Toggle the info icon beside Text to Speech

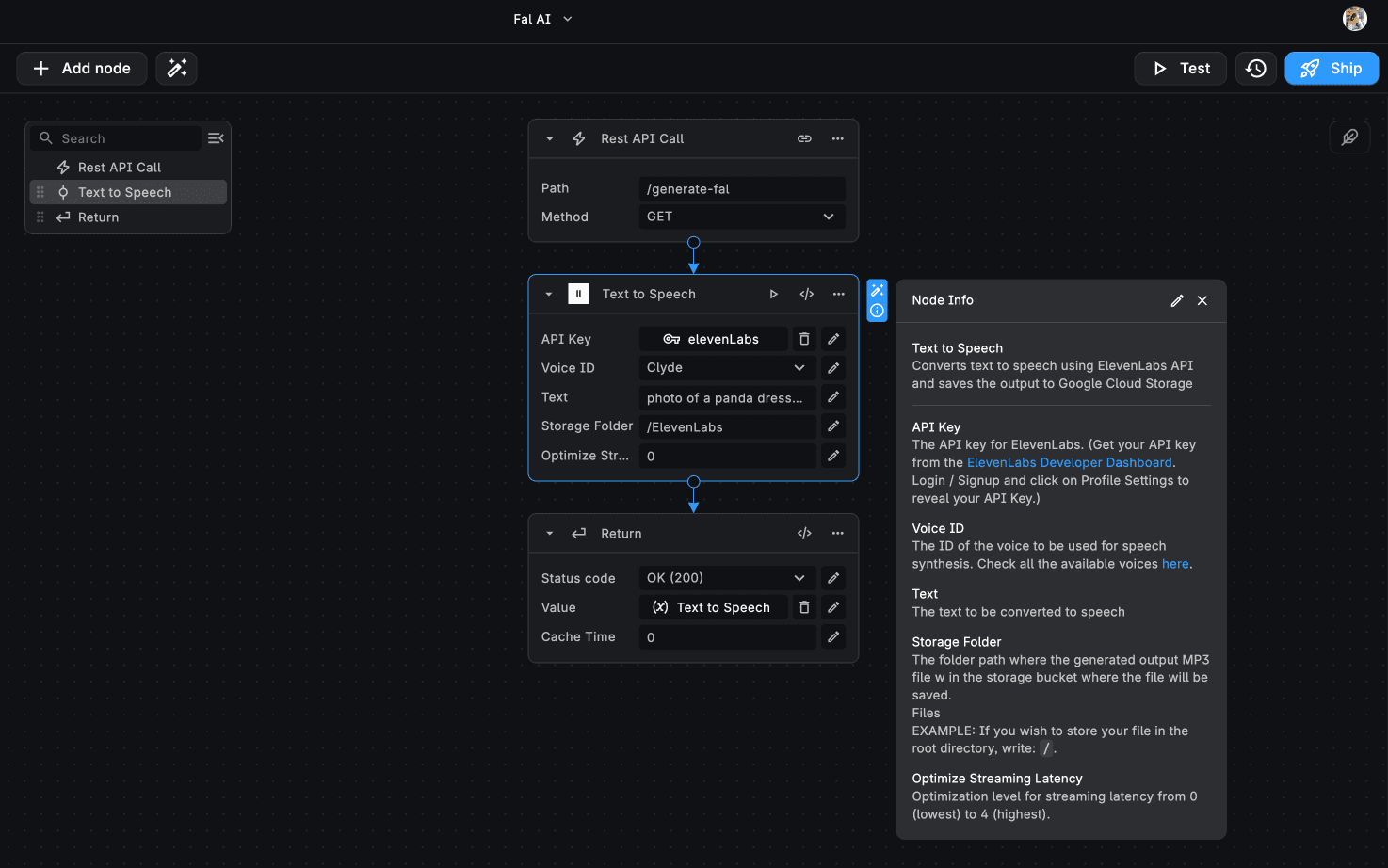[x=877, y=311]
